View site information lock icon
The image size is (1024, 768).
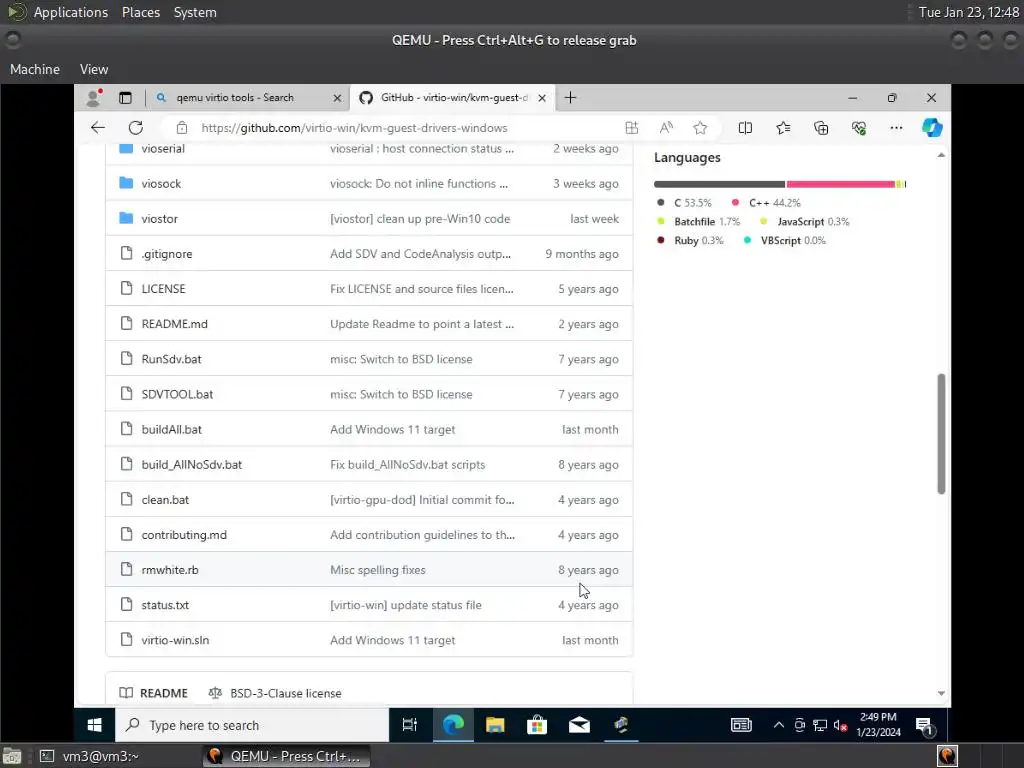182,128
